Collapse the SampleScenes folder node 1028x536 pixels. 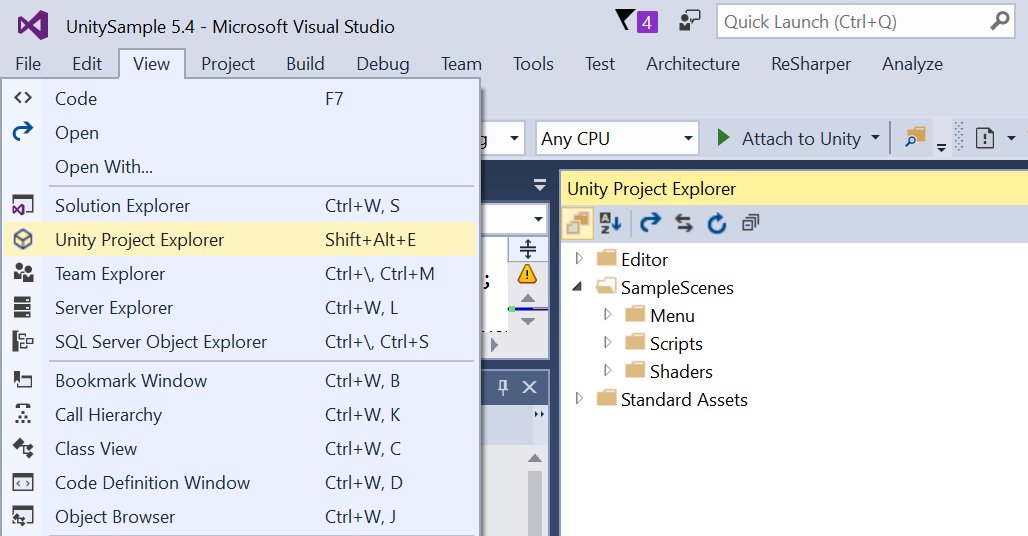578,287
